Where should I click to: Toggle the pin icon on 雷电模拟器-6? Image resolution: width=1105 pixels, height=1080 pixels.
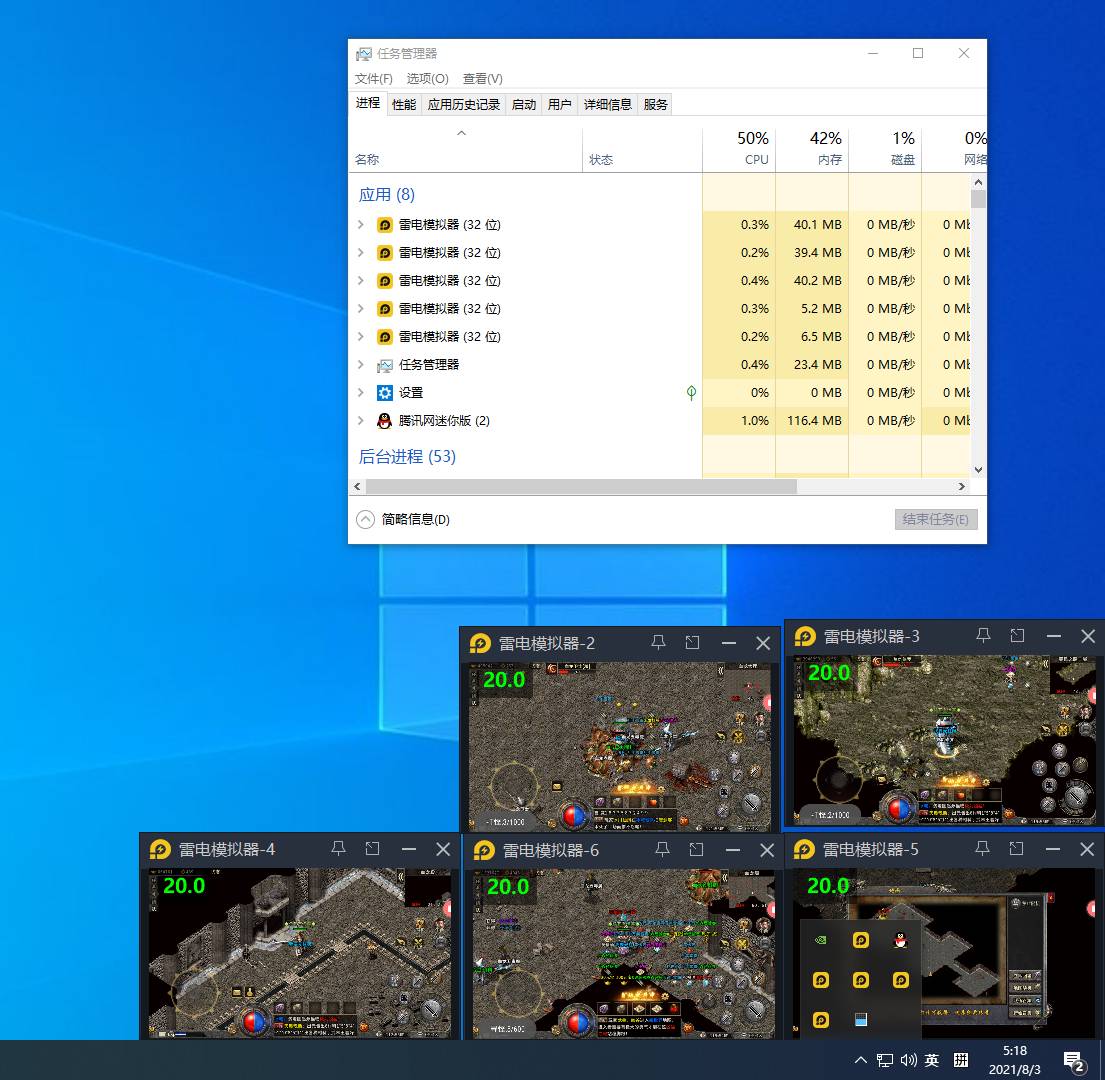pos(662,849)
